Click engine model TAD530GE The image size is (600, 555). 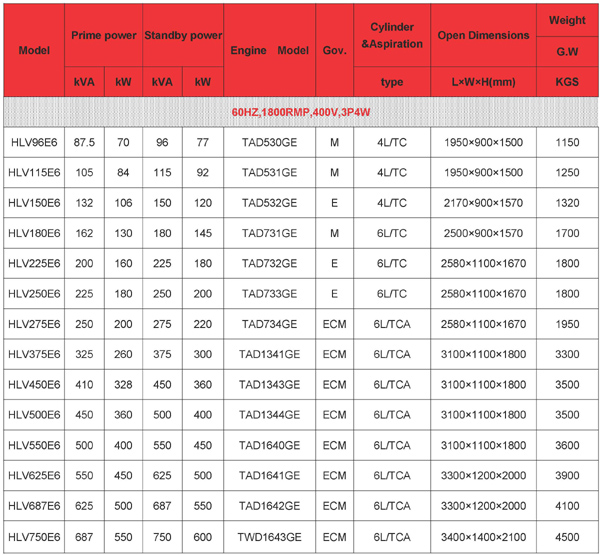pyautogui.click(x=269, y=142)
